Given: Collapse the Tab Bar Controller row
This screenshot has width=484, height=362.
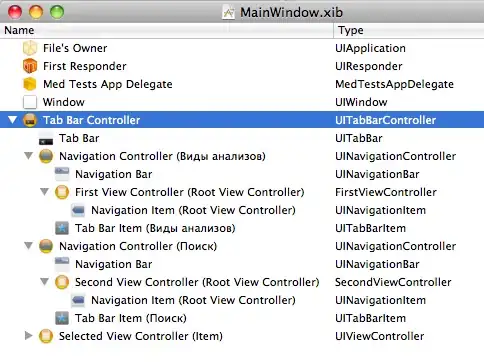Looking at the screenshot, I should coord(12,120).
